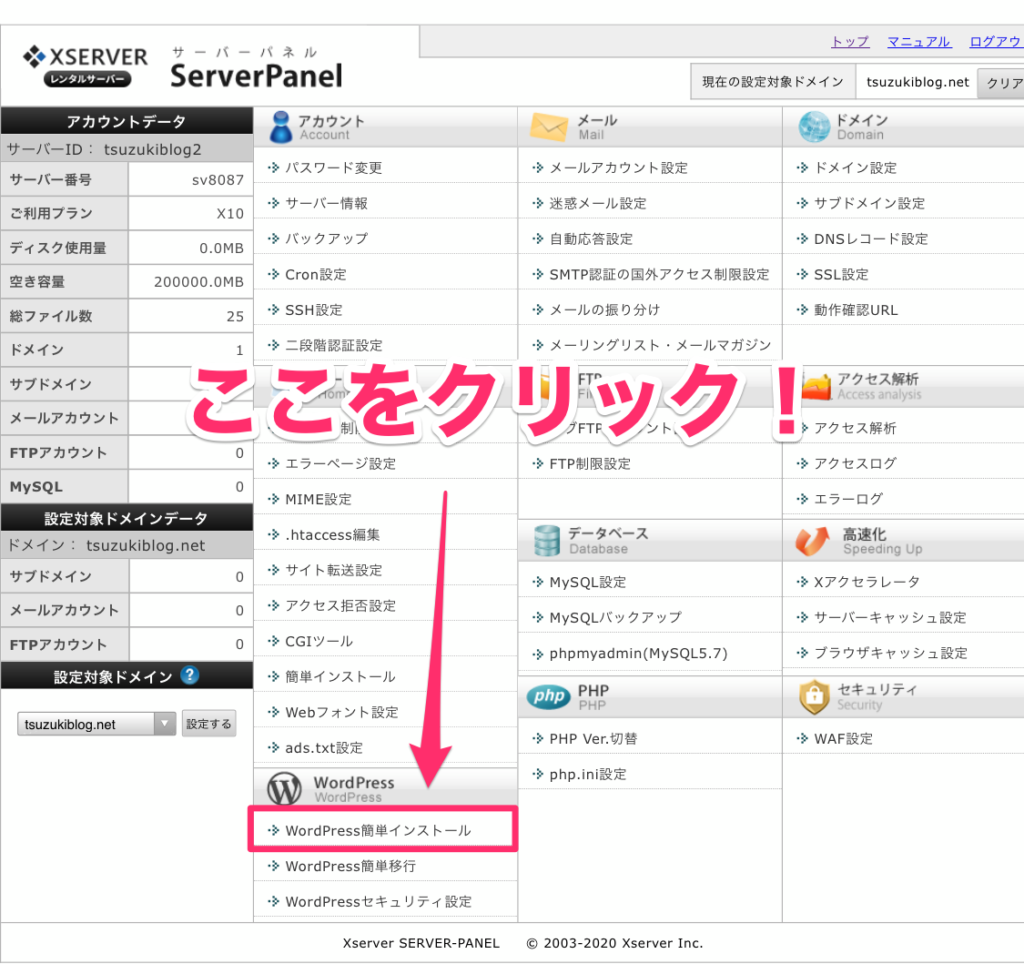Open WordPressセキュリティ設定
The width and height of the screenshot is (1024, 964).
point(379,902)
